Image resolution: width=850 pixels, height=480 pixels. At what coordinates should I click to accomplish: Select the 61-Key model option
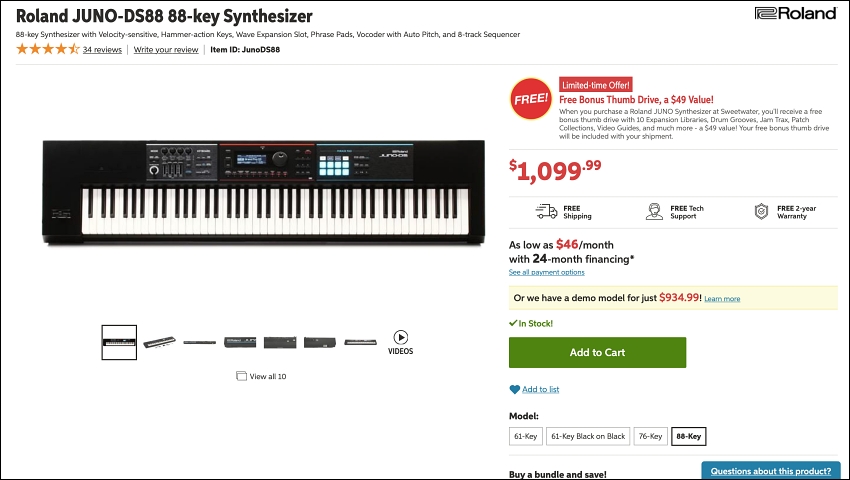pos(525,436)
